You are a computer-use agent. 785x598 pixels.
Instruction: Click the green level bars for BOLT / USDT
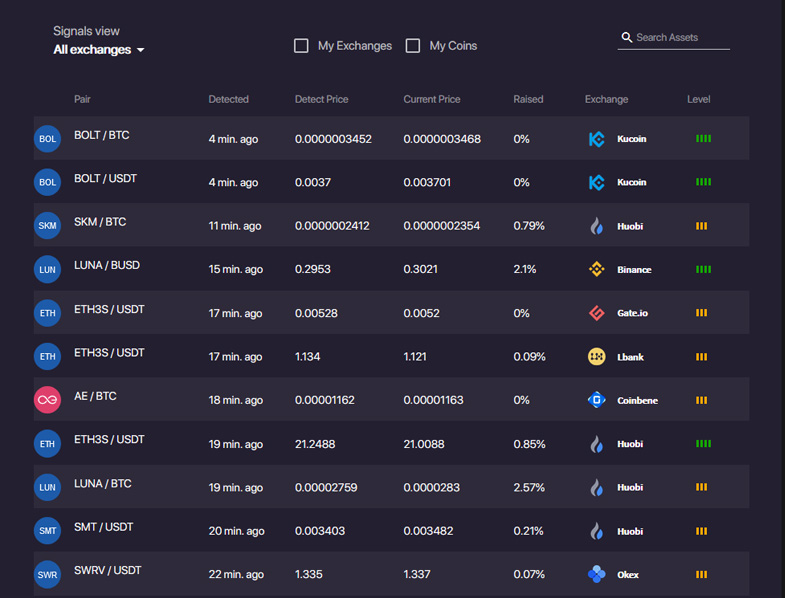coord(703,182)
